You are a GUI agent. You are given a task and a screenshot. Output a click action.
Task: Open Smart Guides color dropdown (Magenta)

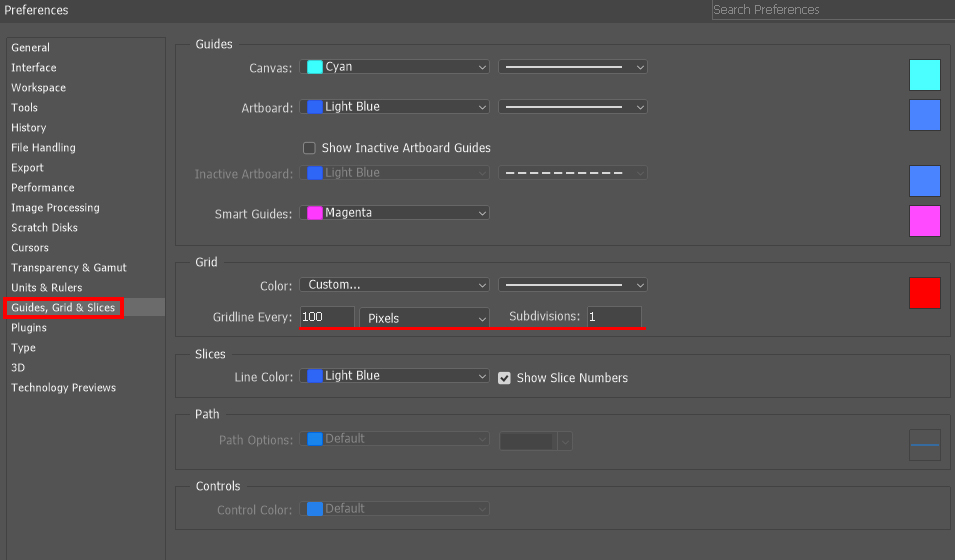[394, 213]
